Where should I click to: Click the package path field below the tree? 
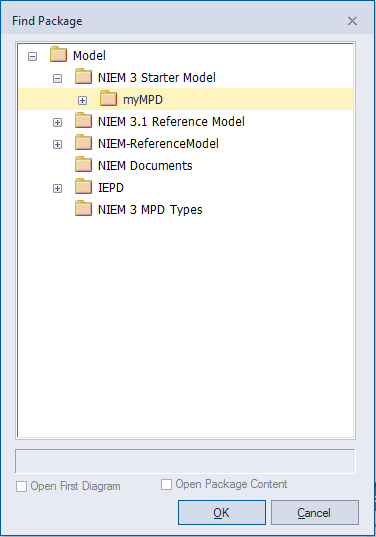(x=185, y=461)
